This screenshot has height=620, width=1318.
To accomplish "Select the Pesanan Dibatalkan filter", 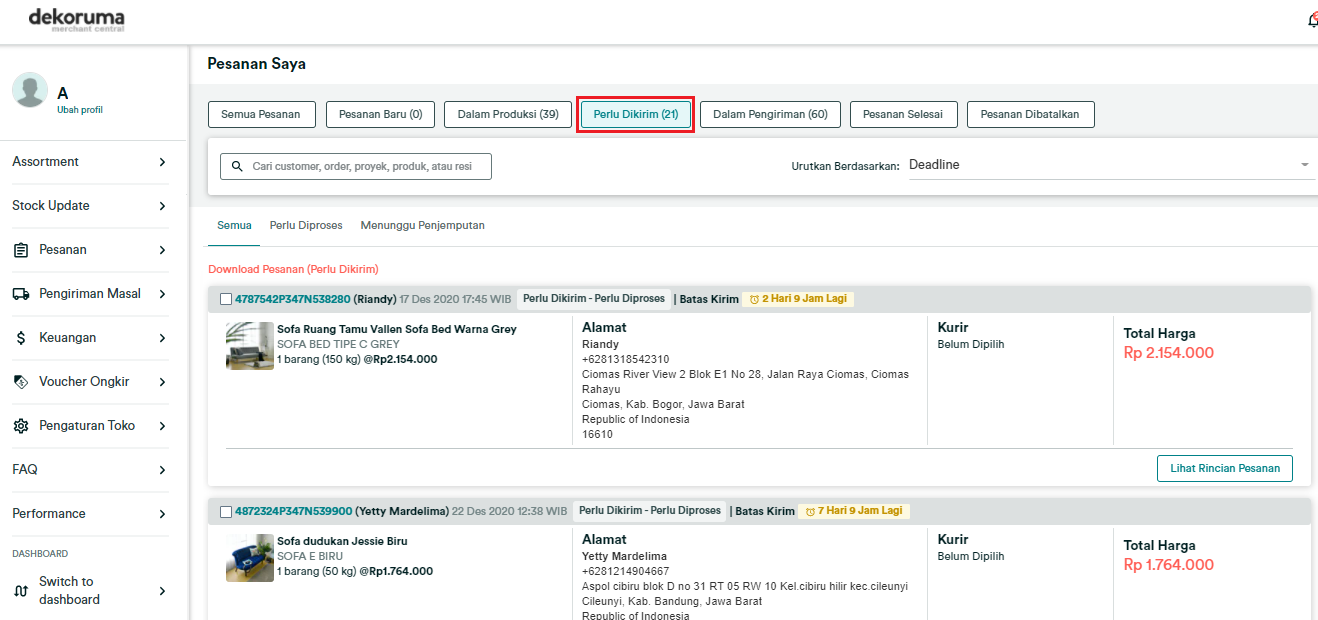I will pos(1030,114).
